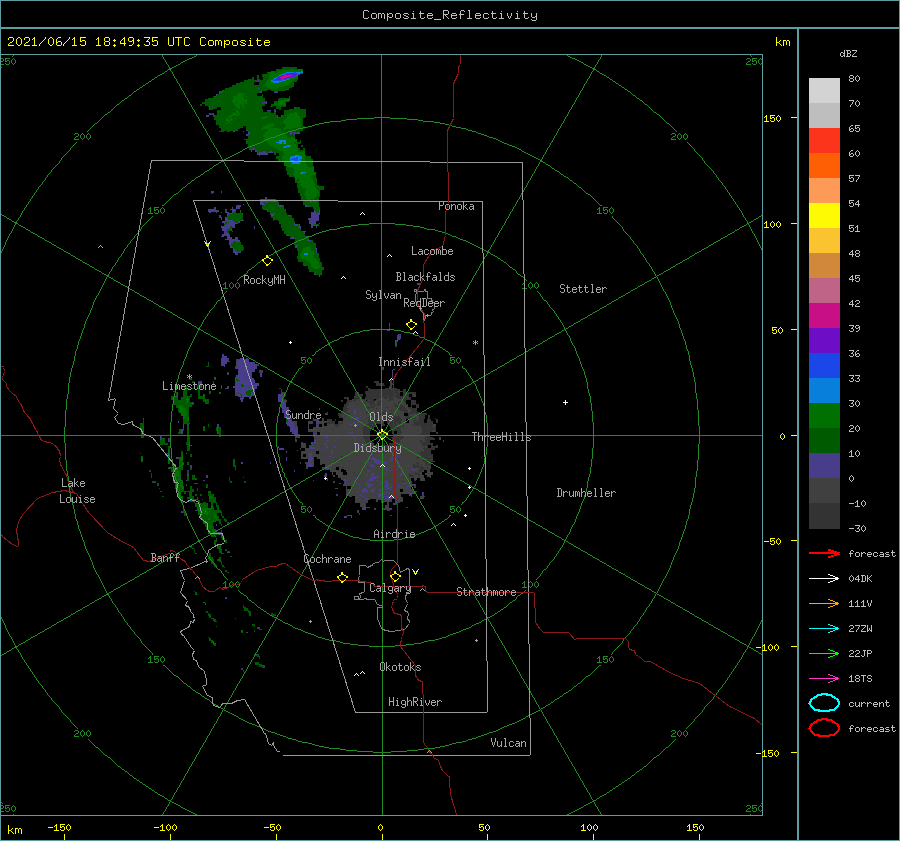900x841 pixels.
Task: Click the yellow V marker northeast of Calgary
Action: [416, 572]
